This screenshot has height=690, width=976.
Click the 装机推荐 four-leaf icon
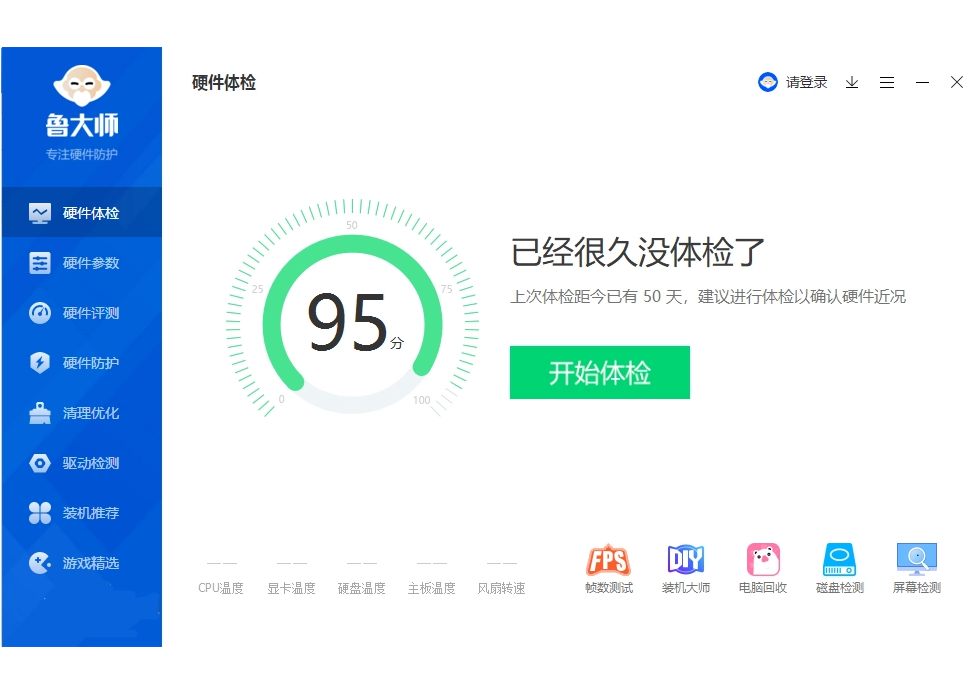tap(40, 513)
